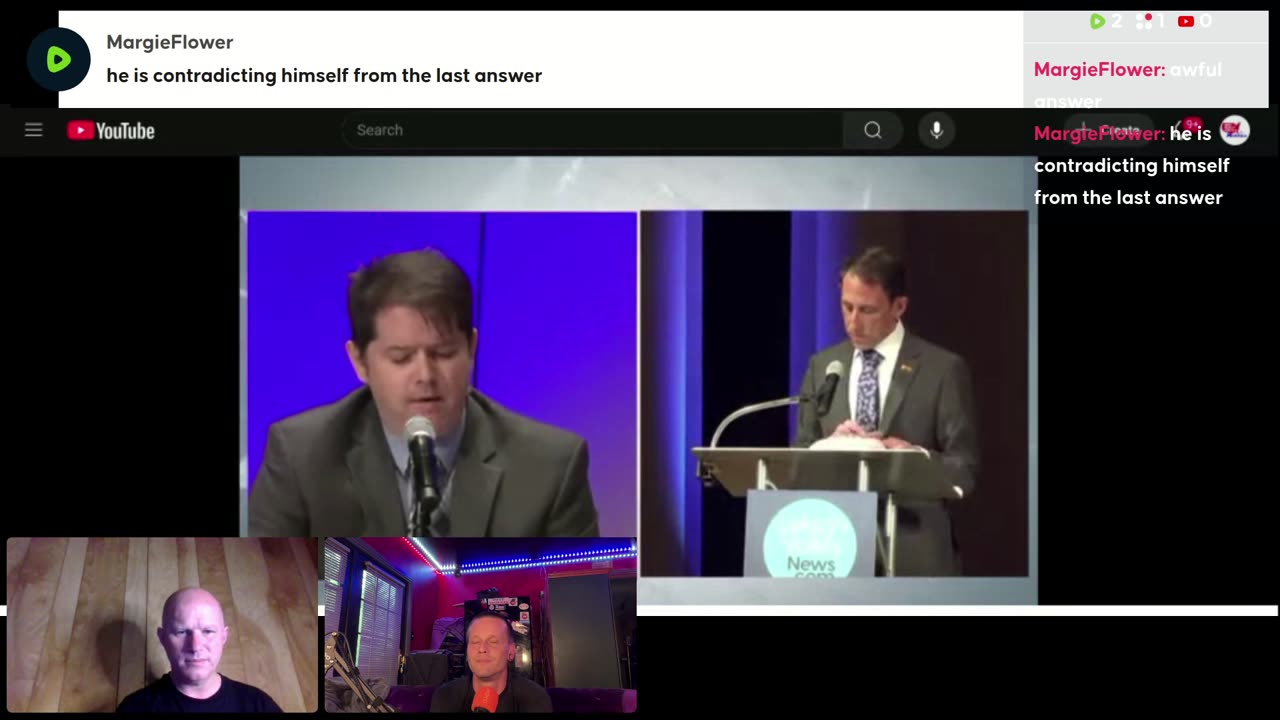This screenshot has height=720, width=1280.
Task: Click chat text 'contradicting himself' in the sidebar
Action: tap(1131, 165)
